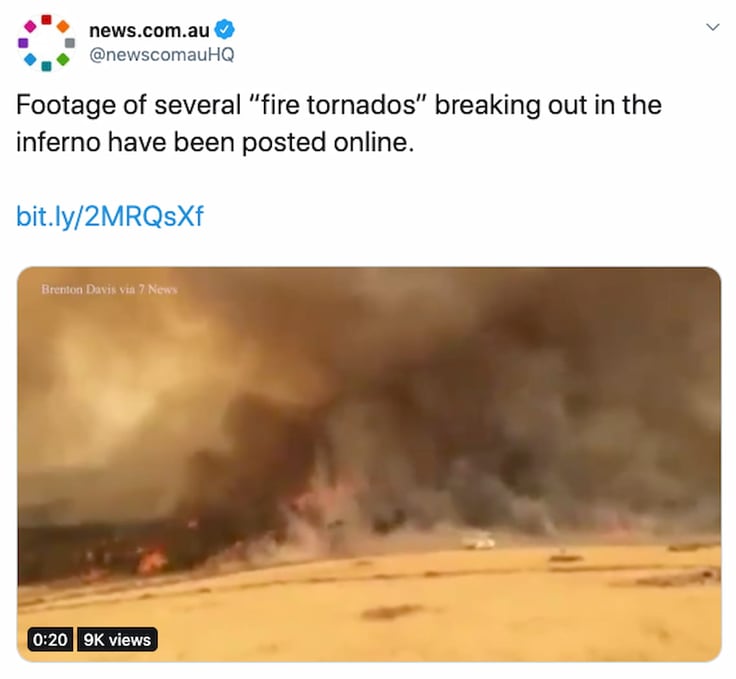Click the 9K views label
Viewport: 736px width, 679px height.
coord(117,639)
